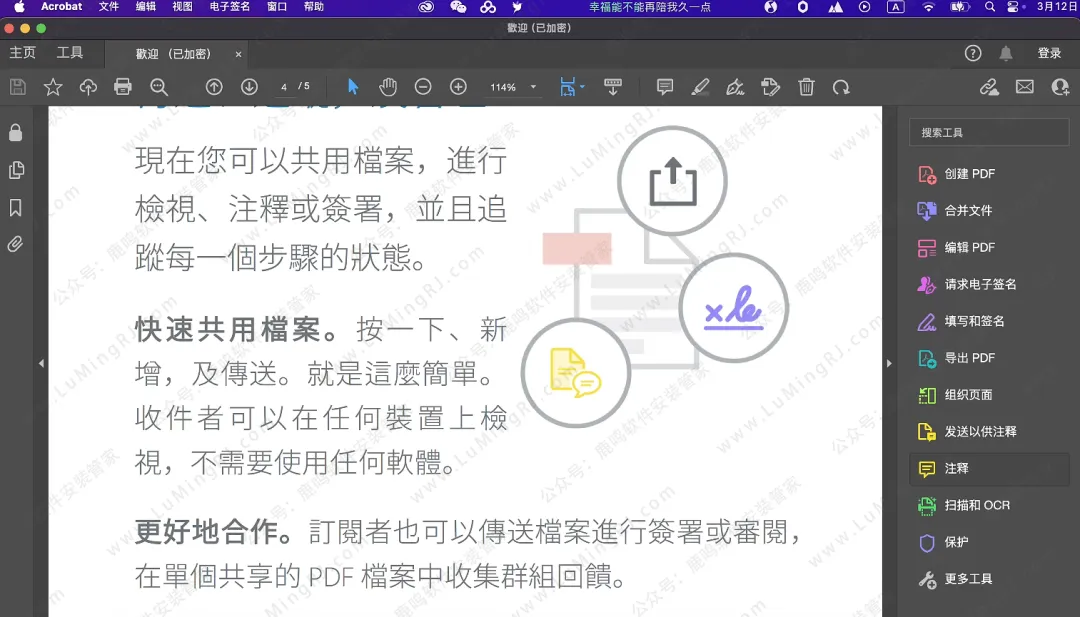This screenshot has height=617, width=1080.
Task: Open the page thumbnails panel
Action: (15, 170)
